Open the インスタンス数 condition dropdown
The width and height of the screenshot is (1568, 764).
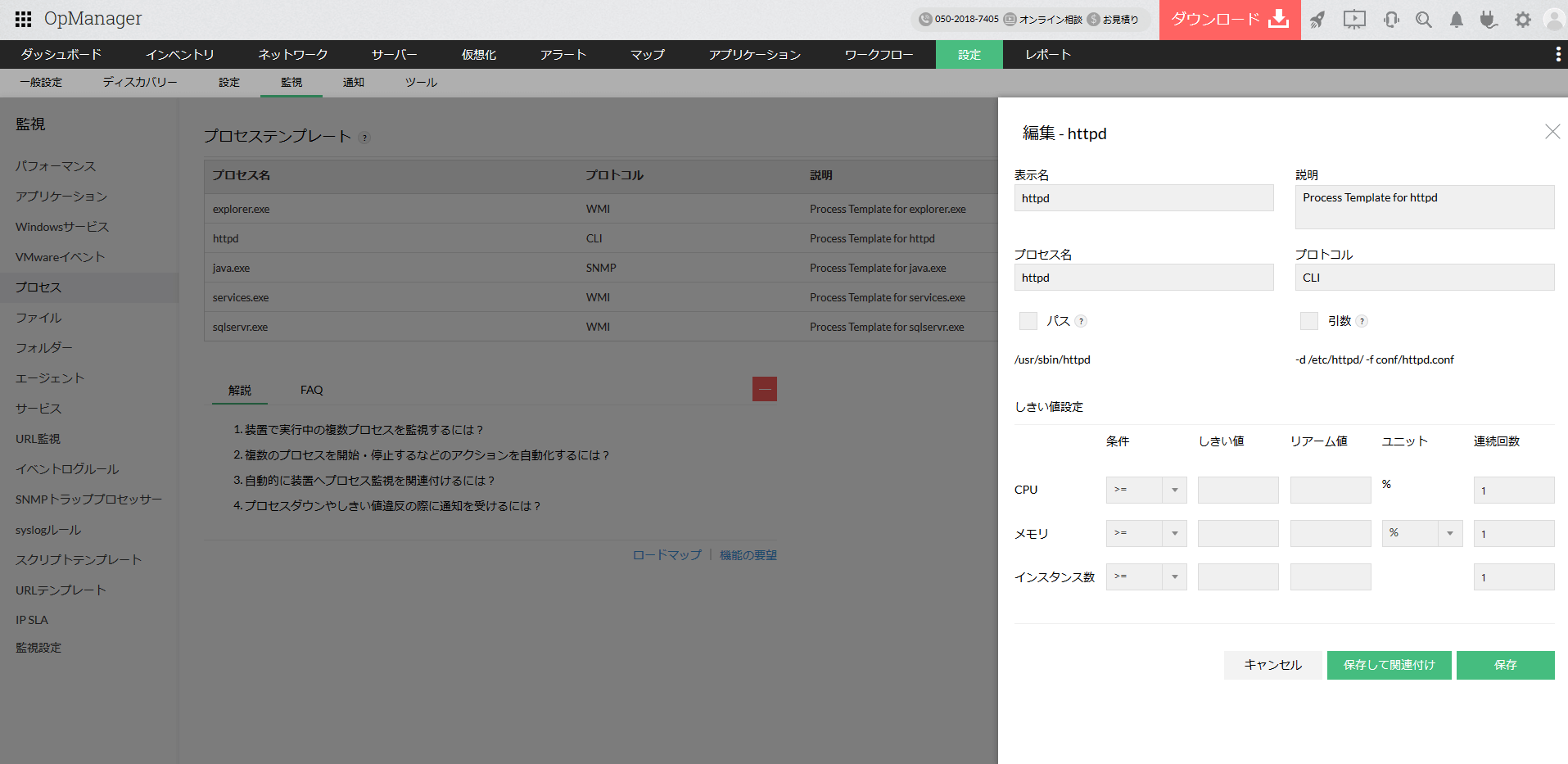tap(1146, 576)
